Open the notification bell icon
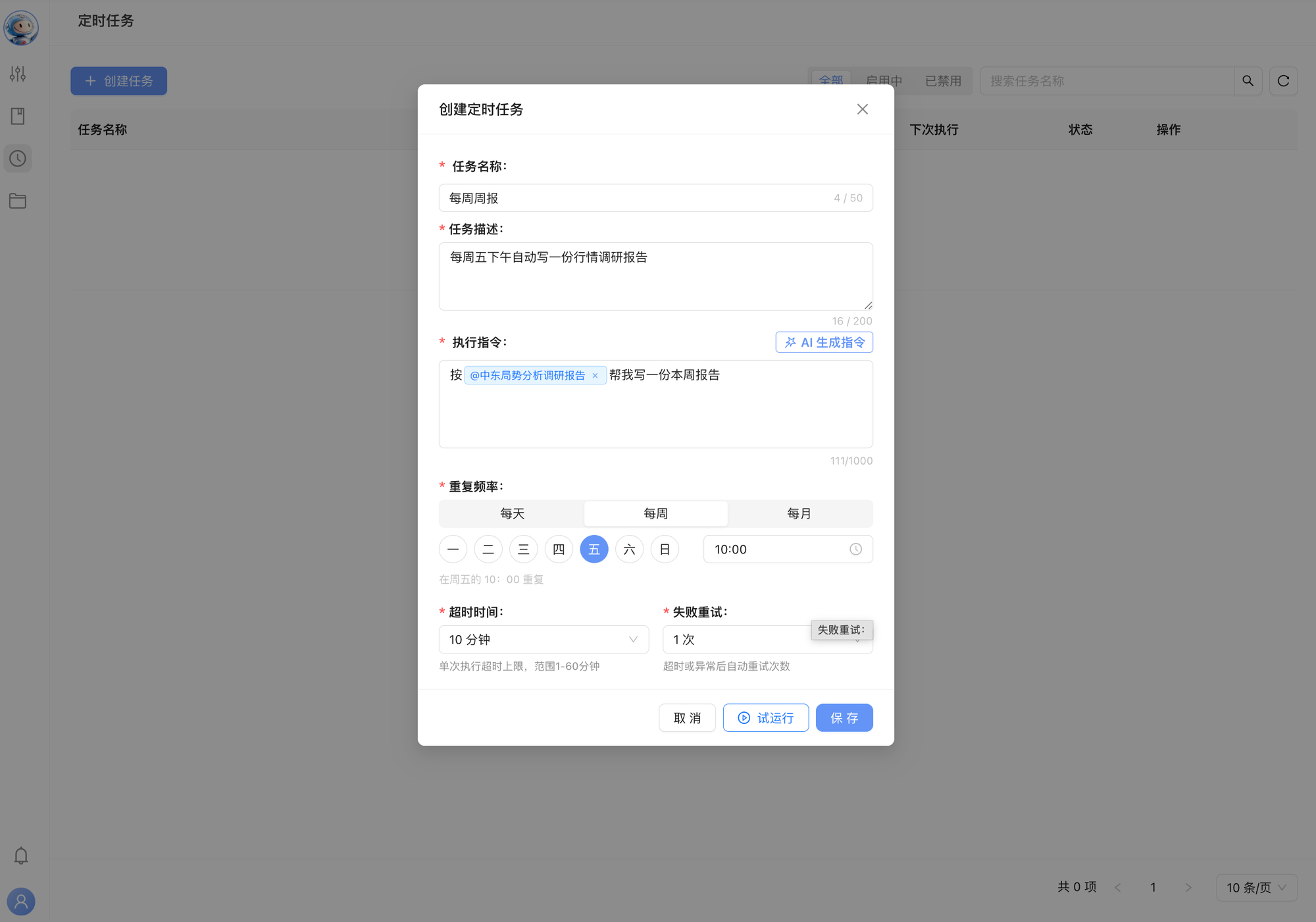Screen dimensions: 1316x922 pos(21,856)
